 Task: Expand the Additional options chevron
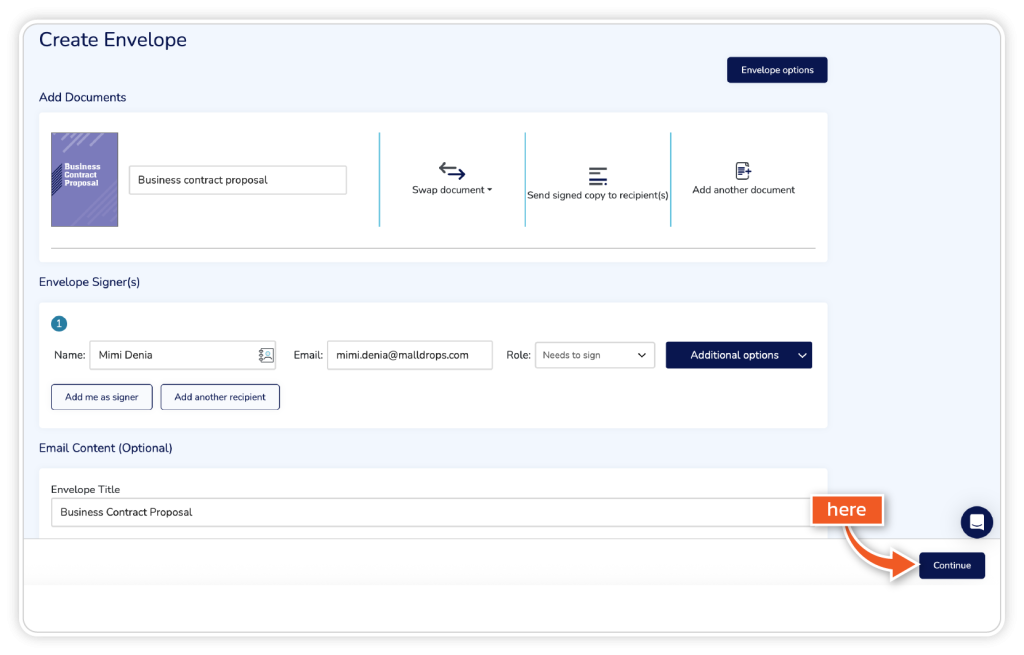pyautogui.click(x=801, y=355)
